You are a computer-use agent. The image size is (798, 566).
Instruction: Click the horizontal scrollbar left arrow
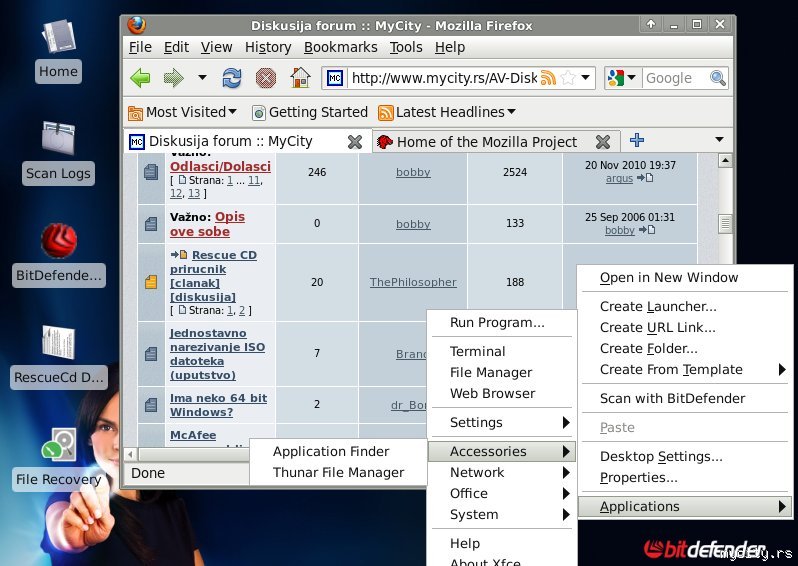131,454
